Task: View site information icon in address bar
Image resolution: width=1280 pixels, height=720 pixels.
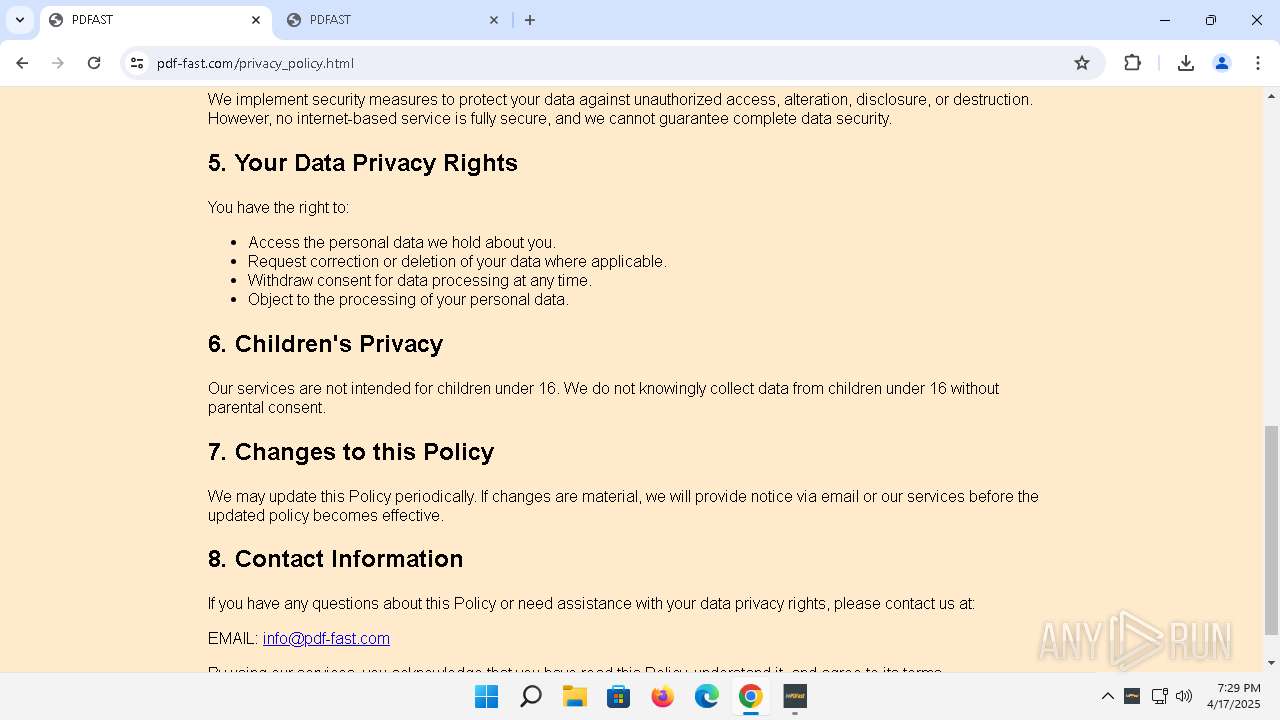Action: [x=137, y=63]
